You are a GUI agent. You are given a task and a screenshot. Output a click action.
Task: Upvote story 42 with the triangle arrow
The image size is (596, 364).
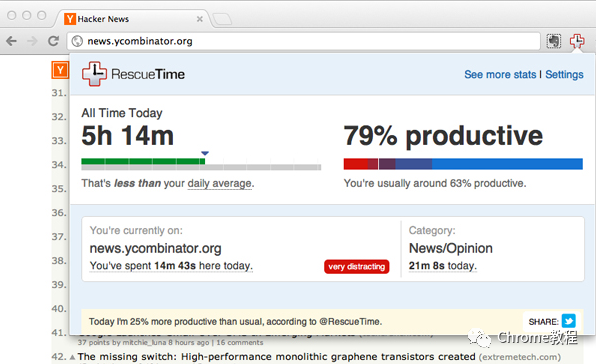(x=73, y=357)
